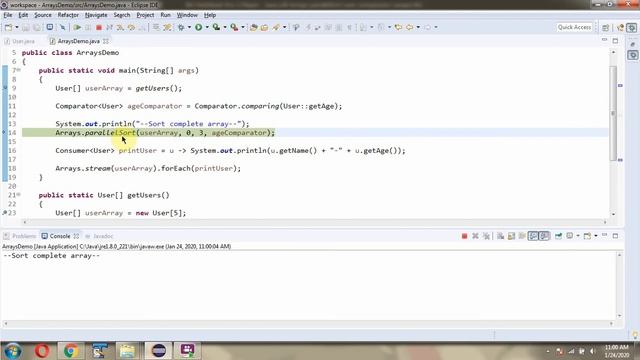Open Opera from the taskbar
Screen dimensions: 640x360
(x=42, y=351)
